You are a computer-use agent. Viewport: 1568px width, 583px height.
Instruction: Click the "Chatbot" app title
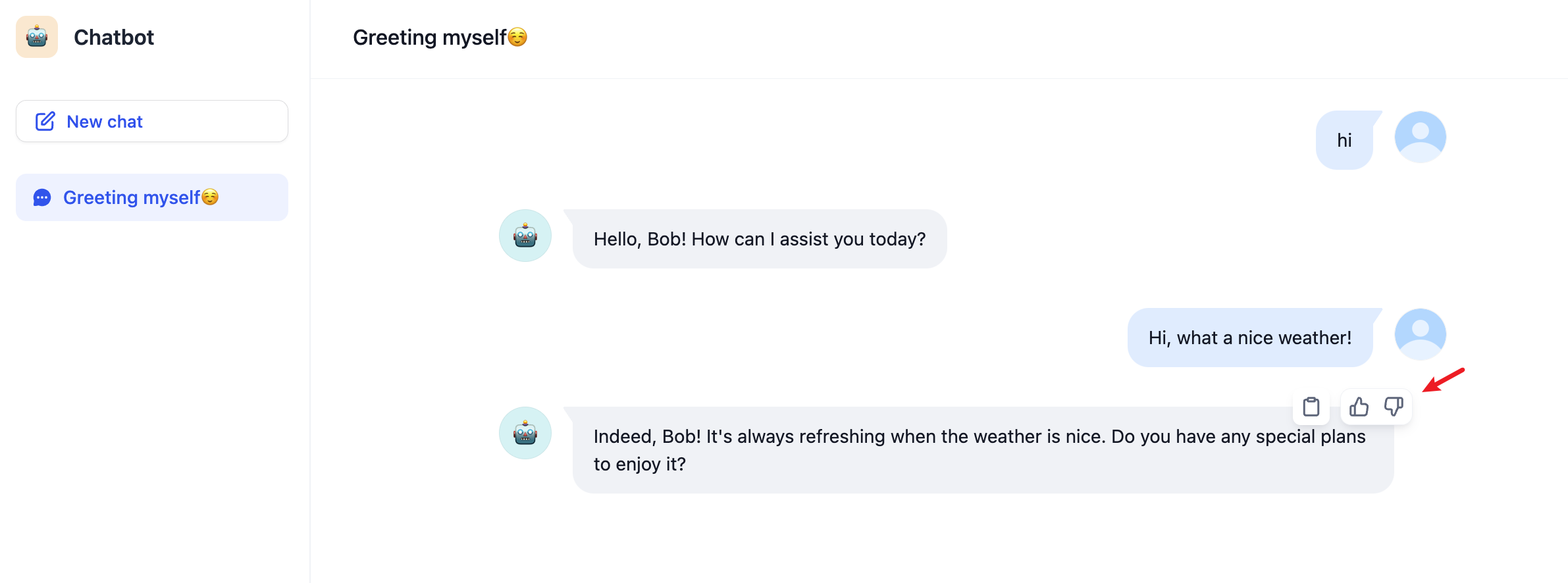(114, 38)
